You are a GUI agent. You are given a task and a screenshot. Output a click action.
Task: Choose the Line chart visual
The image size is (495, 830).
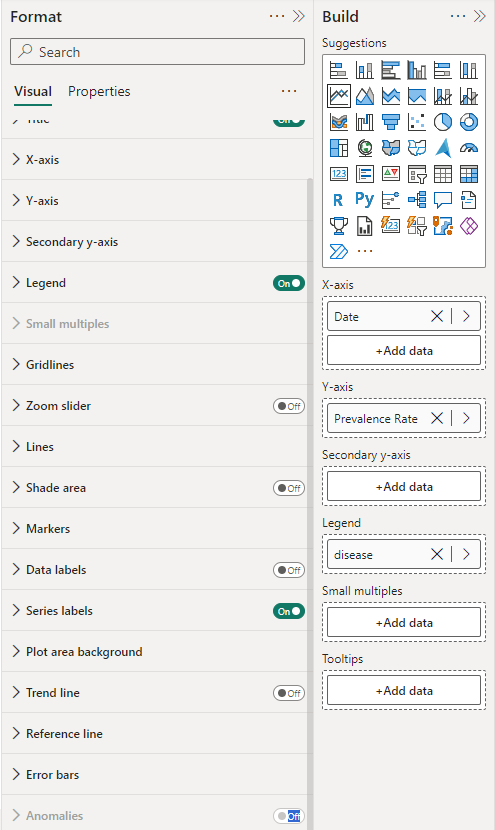click(338, 96)
